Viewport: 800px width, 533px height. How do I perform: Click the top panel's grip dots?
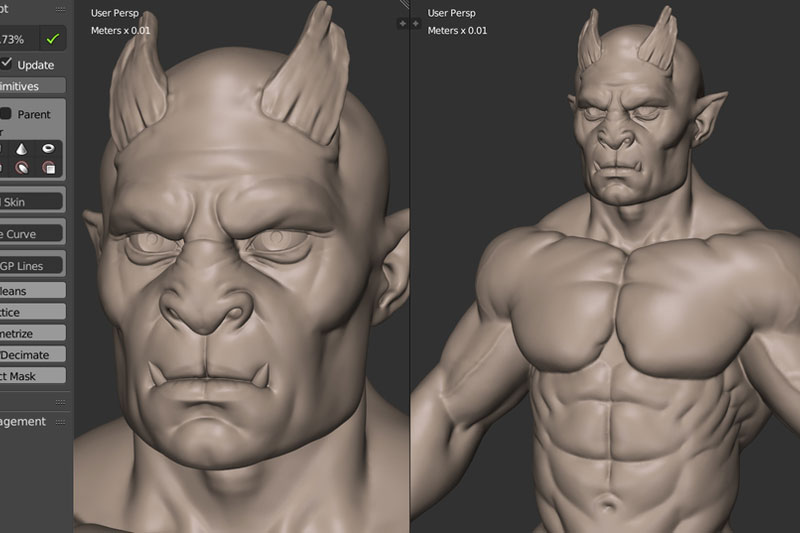click(60, 9)
